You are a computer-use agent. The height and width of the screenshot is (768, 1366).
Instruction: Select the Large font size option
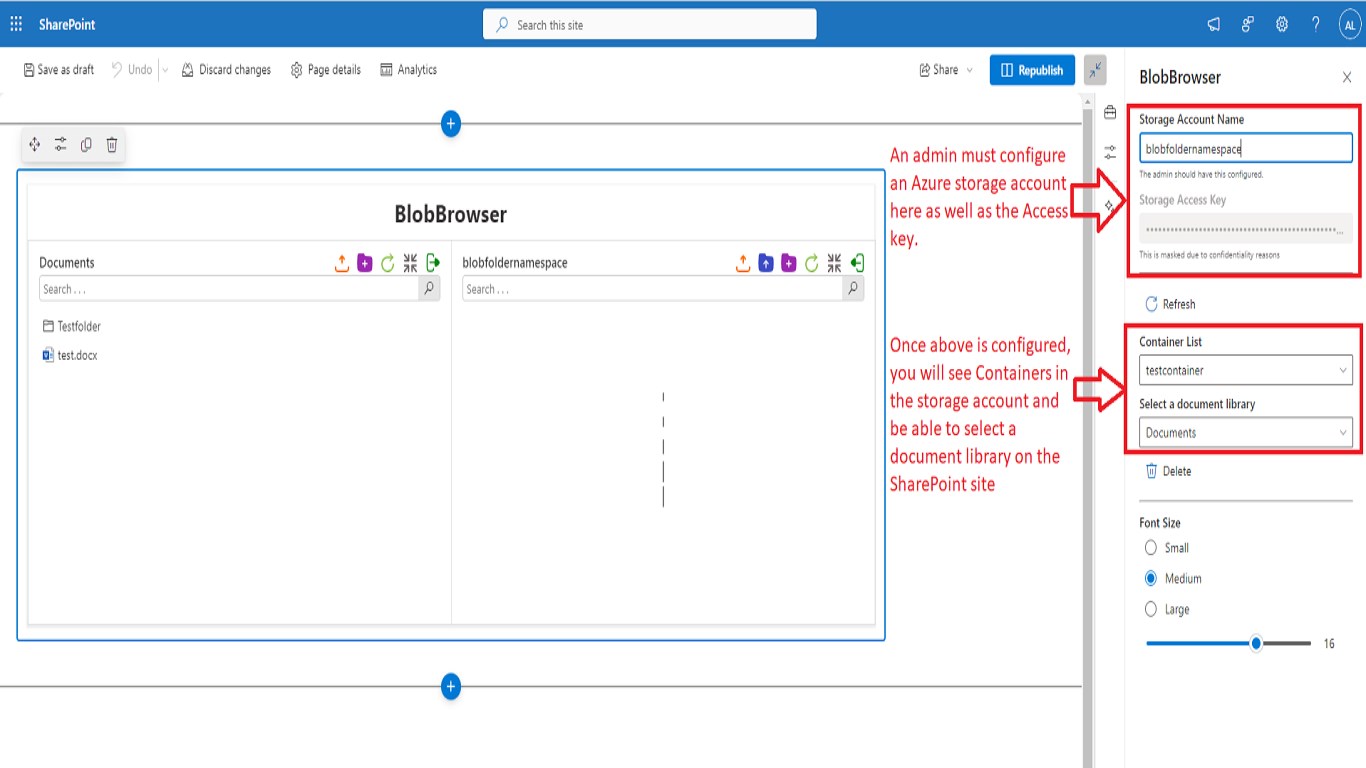1151,610
